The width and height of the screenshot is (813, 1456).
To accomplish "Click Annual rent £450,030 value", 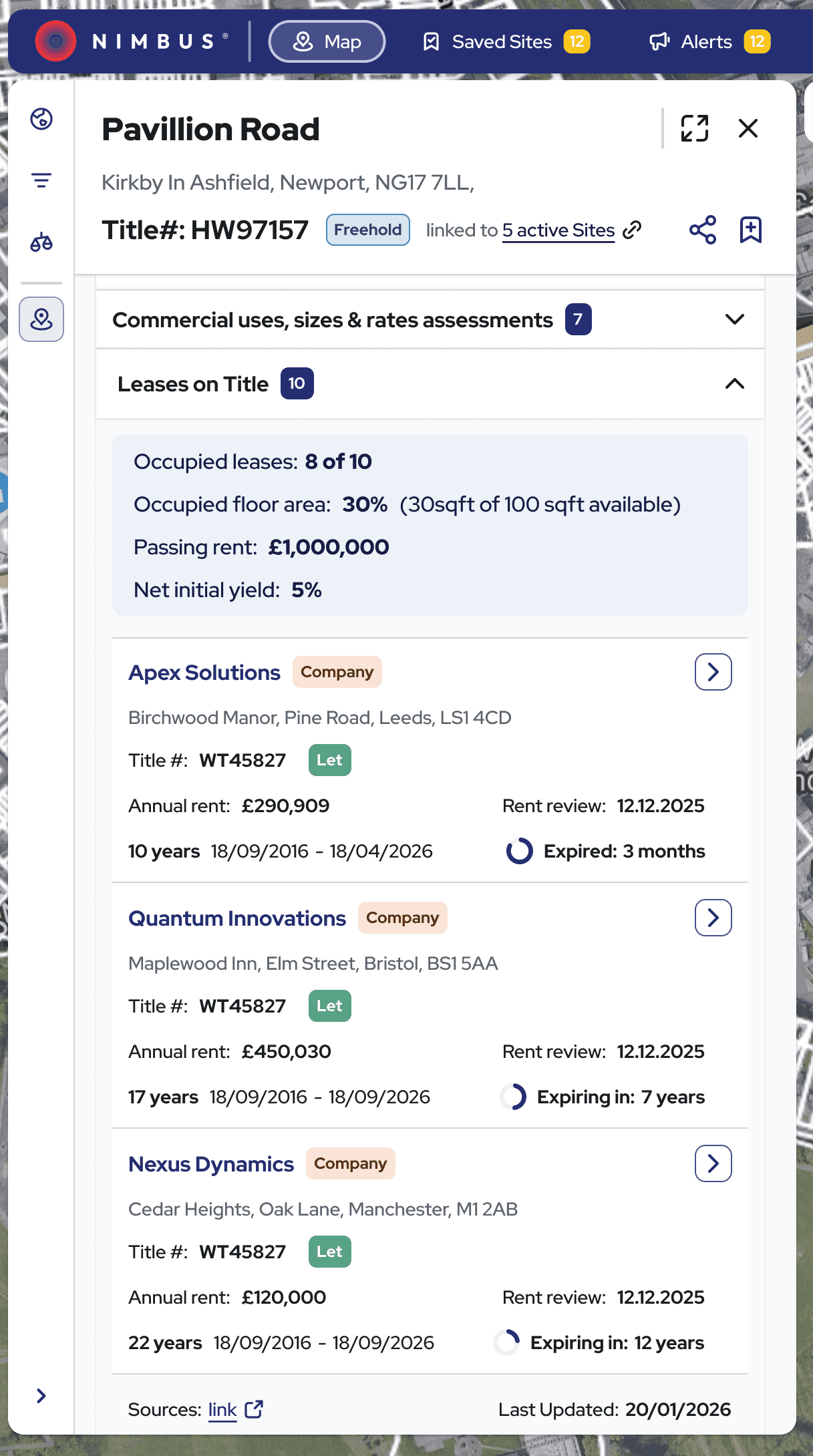I will point(287,1051).
